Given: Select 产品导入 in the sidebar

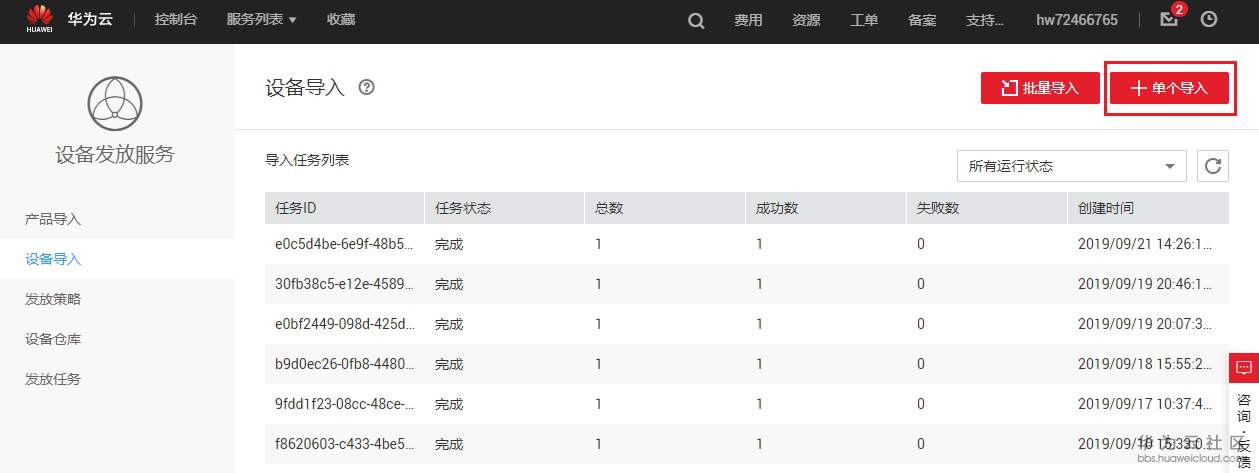Looking at the screenshot, I should click(x=53, y=219).
